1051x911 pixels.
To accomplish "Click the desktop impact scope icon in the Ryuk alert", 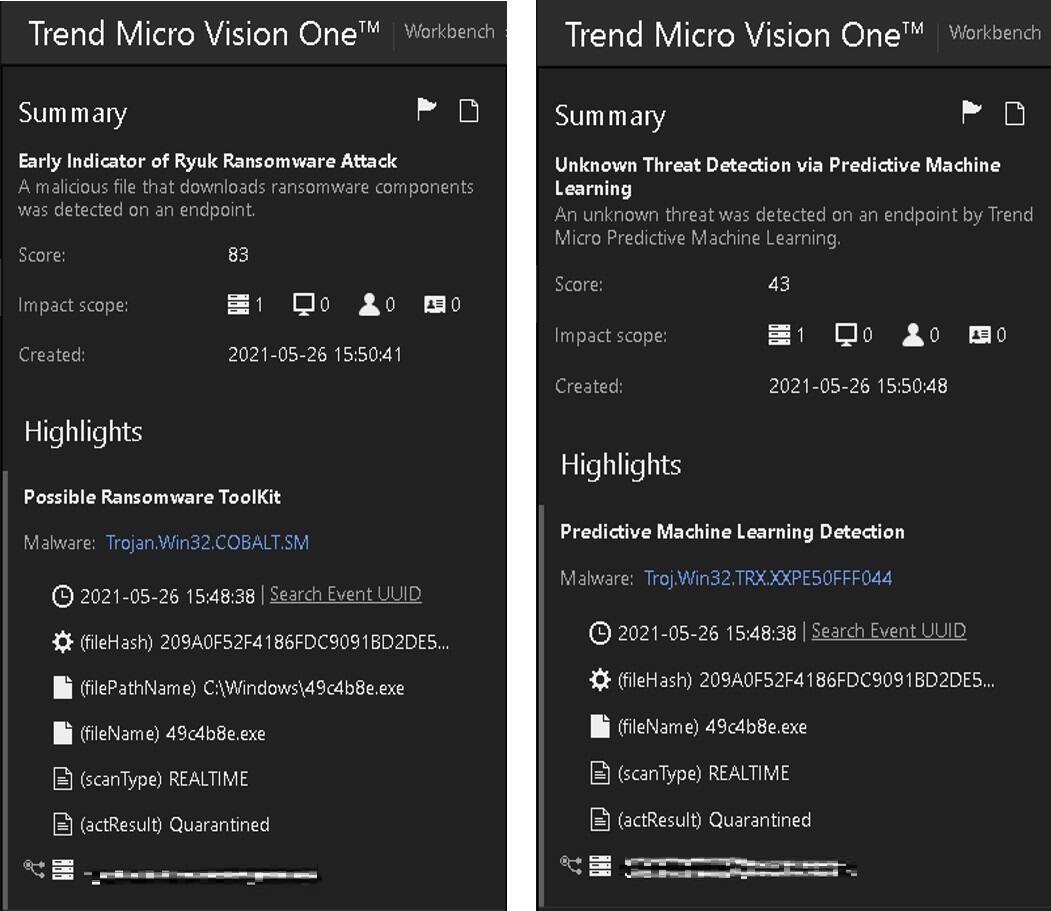I will pos(304,304).
